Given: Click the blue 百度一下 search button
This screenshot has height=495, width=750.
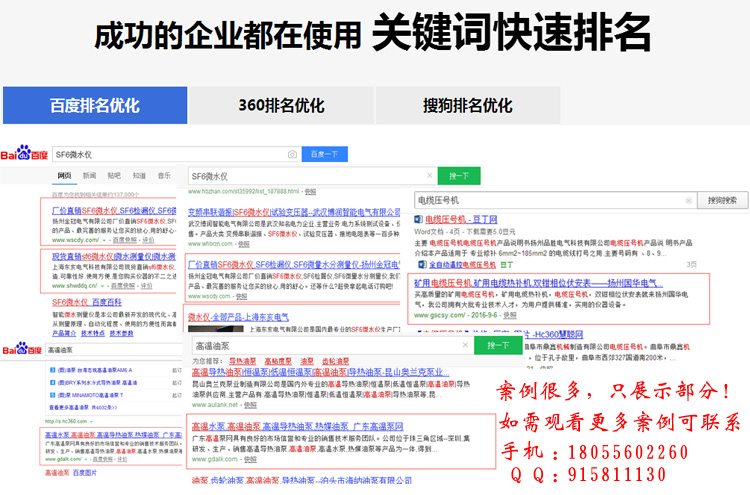Looking at the screenshot, I should [x=324, y=154].
